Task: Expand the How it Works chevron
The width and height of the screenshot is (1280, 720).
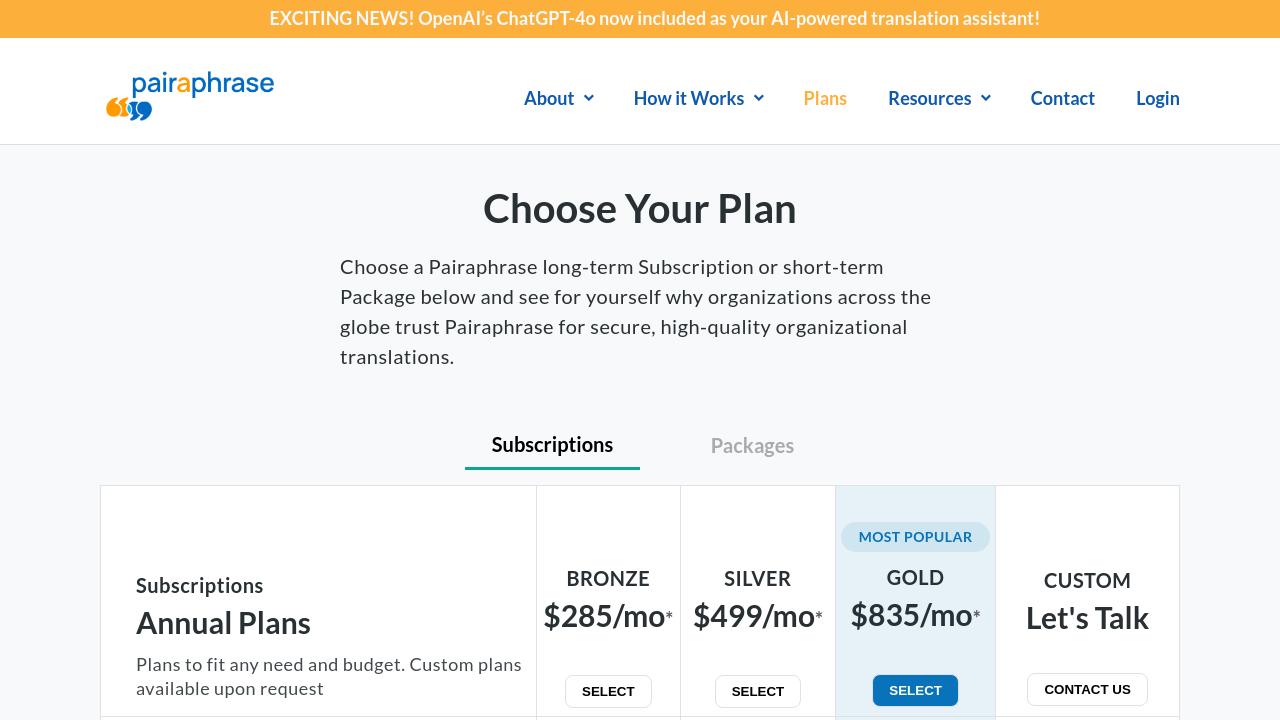Action: pos(759,98)
